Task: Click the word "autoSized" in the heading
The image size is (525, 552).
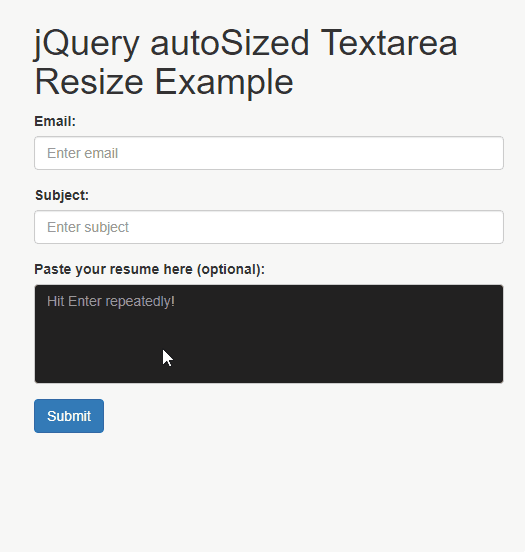Action: [230, 43]
